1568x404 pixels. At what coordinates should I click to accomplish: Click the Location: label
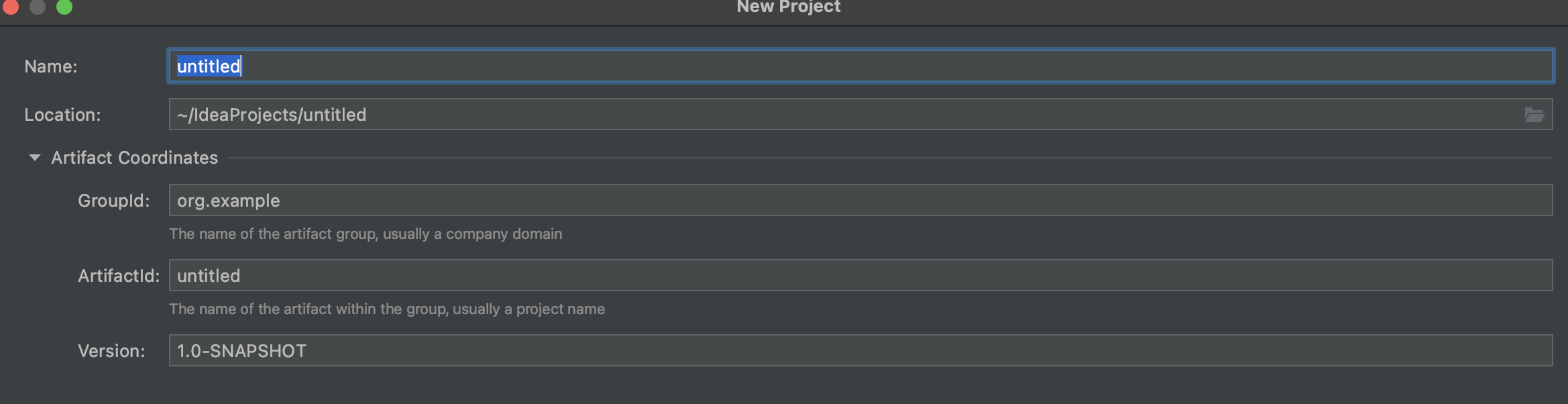coord(62,115)
